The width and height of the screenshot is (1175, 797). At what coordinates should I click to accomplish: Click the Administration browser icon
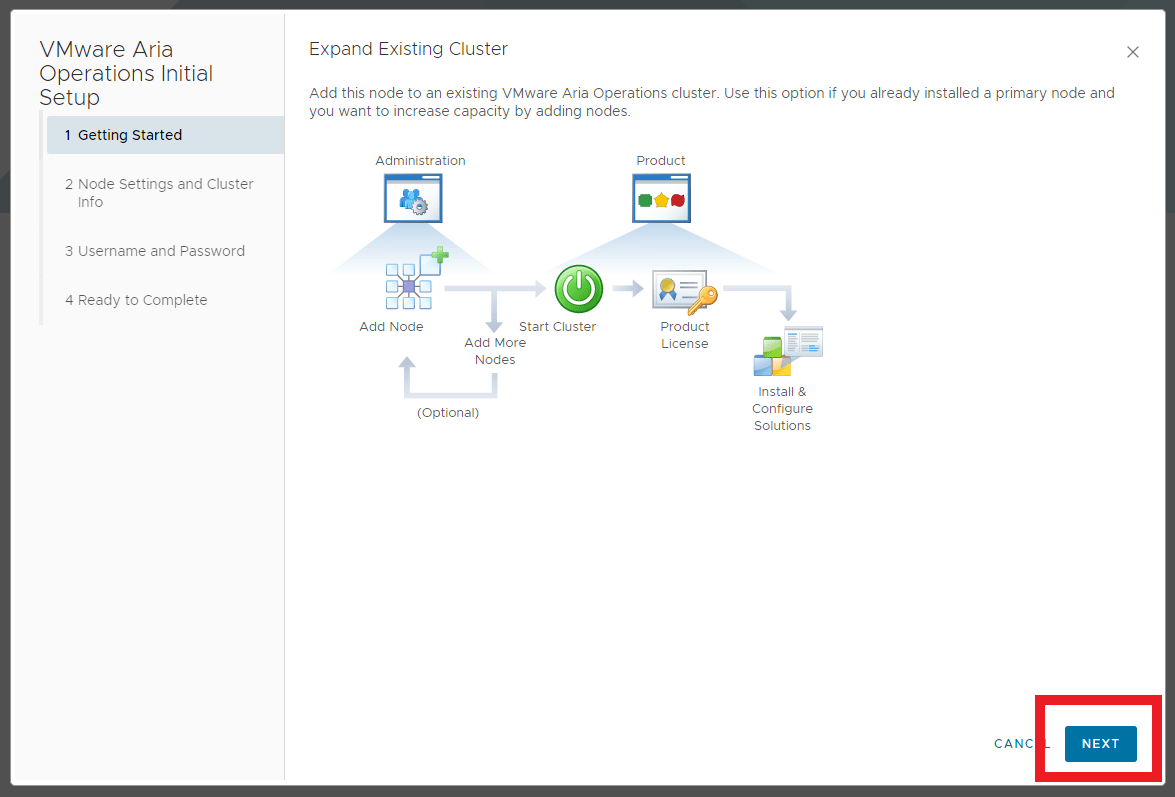pos(413,197)
